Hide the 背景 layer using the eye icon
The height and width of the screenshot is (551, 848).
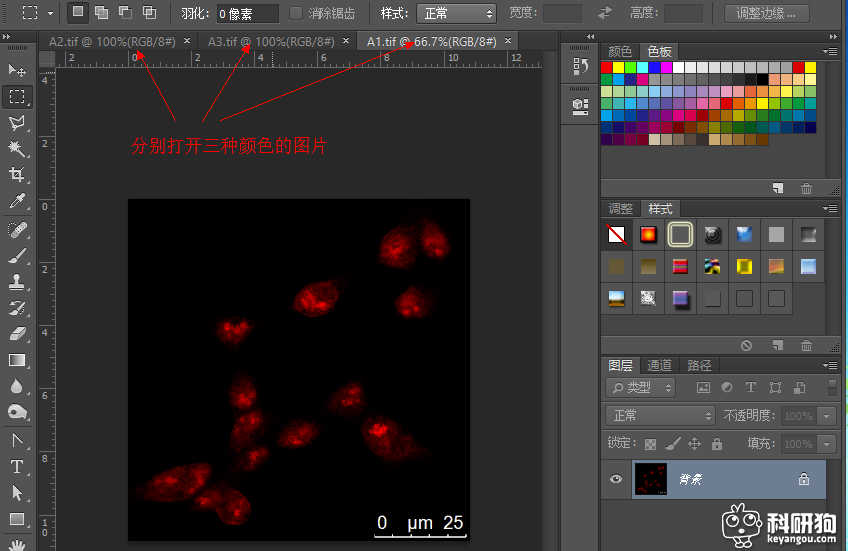click(616, 479)
